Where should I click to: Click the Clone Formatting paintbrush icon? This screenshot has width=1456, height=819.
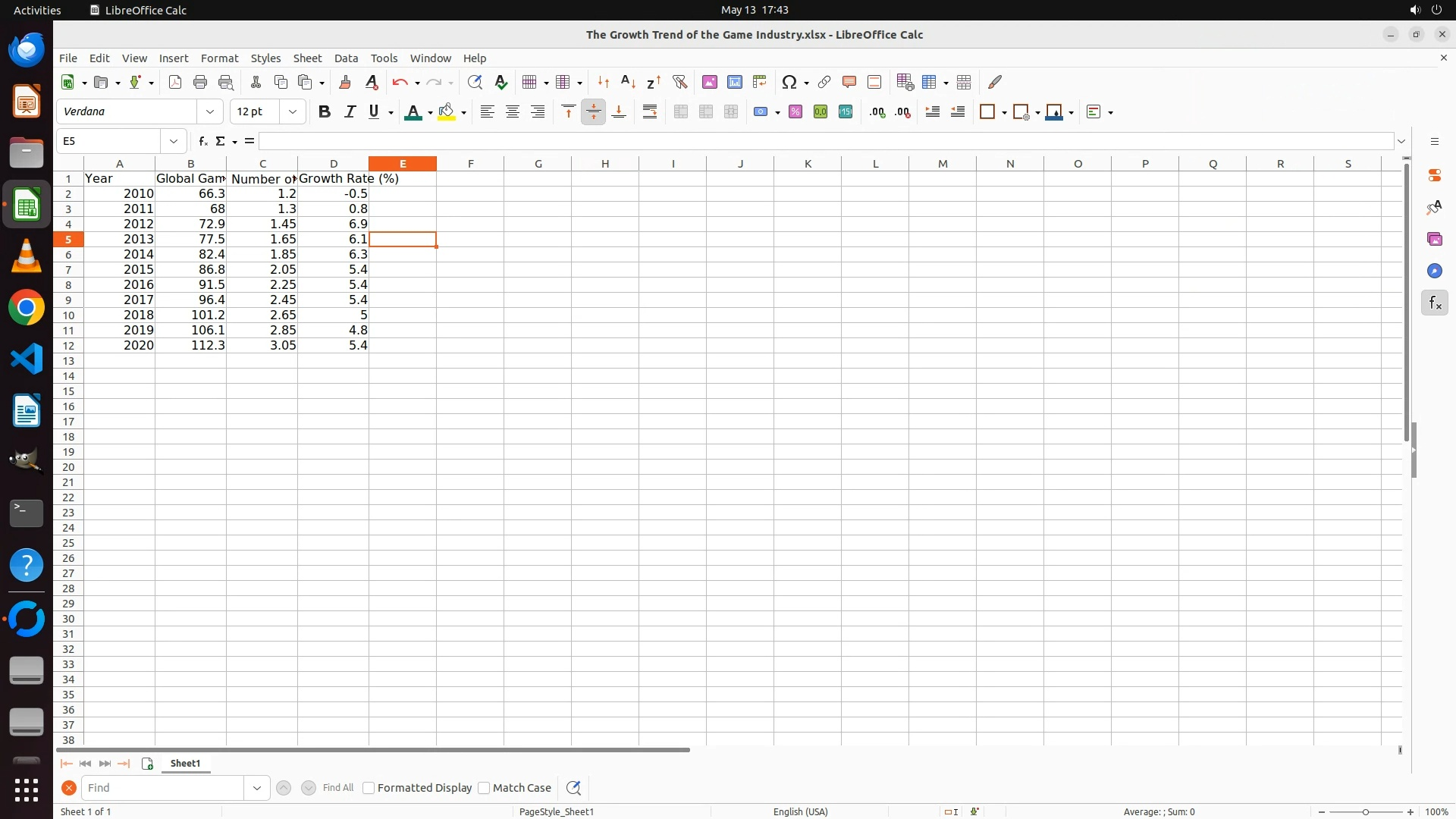pos(345,82)
